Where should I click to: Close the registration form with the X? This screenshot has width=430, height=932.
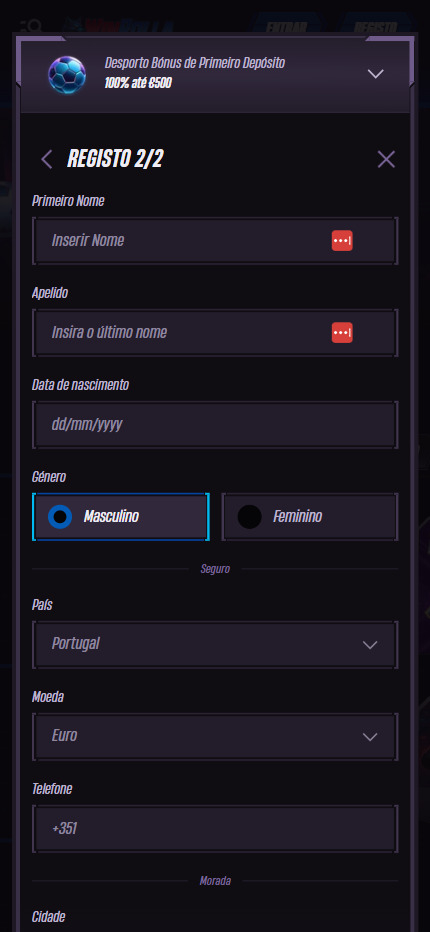point(386,159)
